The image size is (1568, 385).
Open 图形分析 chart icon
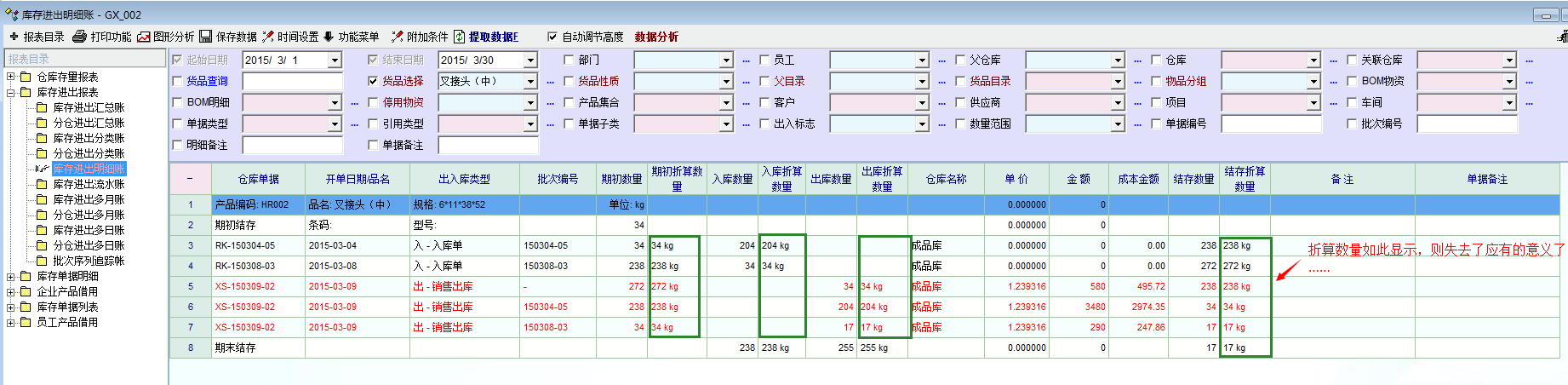[x=144, y=37]
